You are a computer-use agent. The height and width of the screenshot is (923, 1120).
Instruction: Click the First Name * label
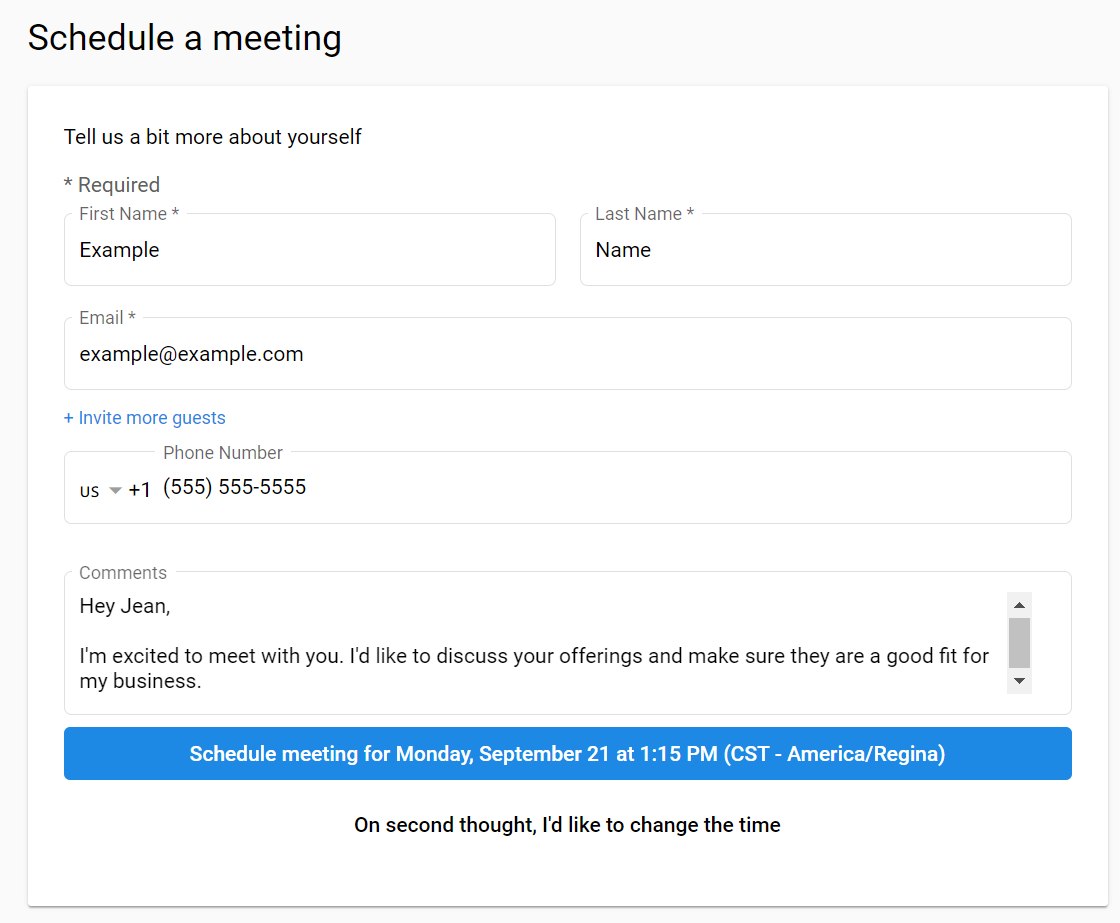129,214
